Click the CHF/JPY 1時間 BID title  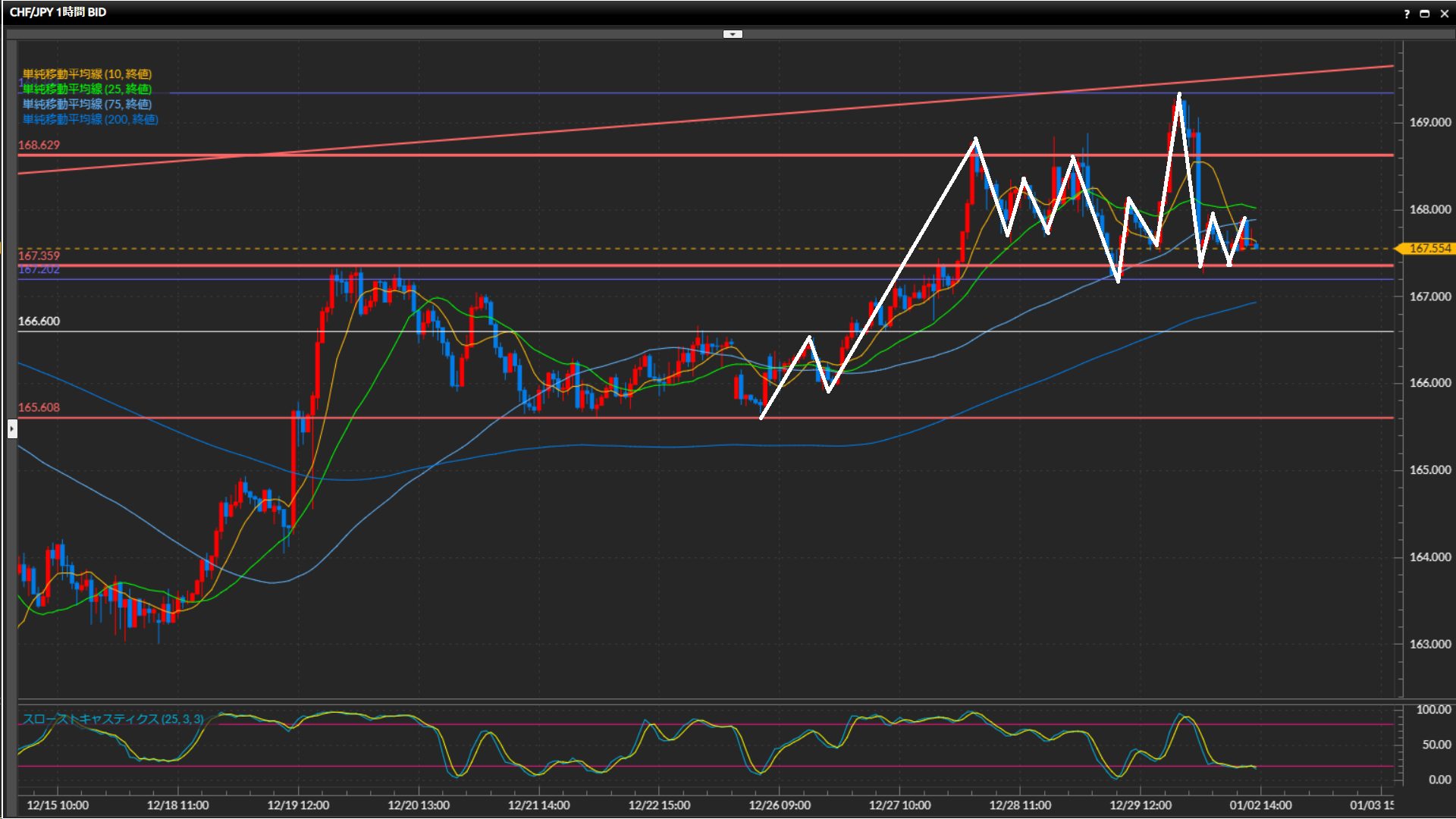pos(58,12)
